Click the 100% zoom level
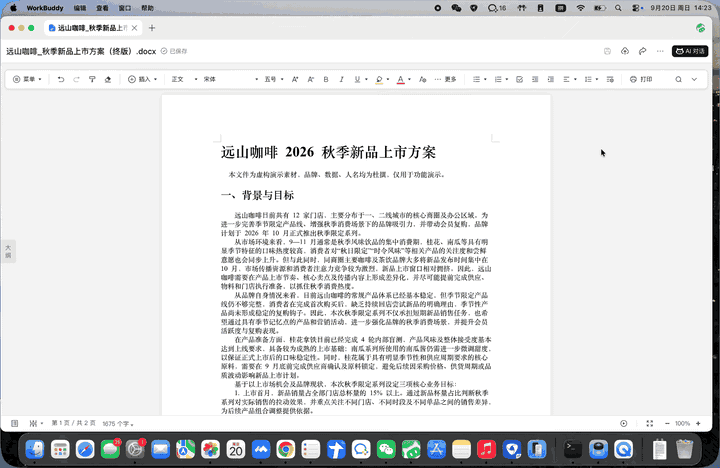This screenshot has height=468, width=720. (682, 423)
